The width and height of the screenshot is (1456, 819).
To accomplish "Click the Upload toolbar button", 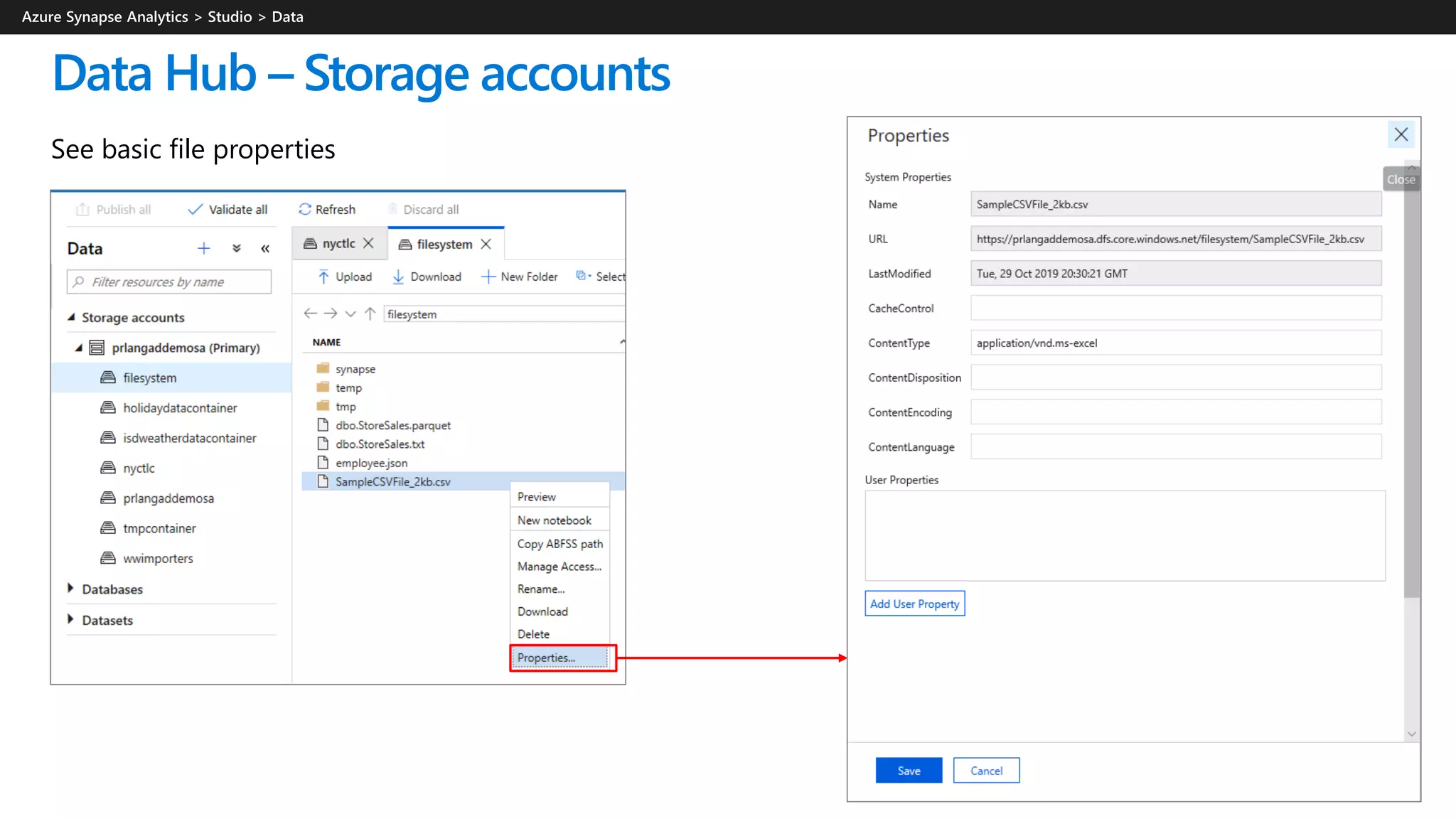I will tap(345, 277).
